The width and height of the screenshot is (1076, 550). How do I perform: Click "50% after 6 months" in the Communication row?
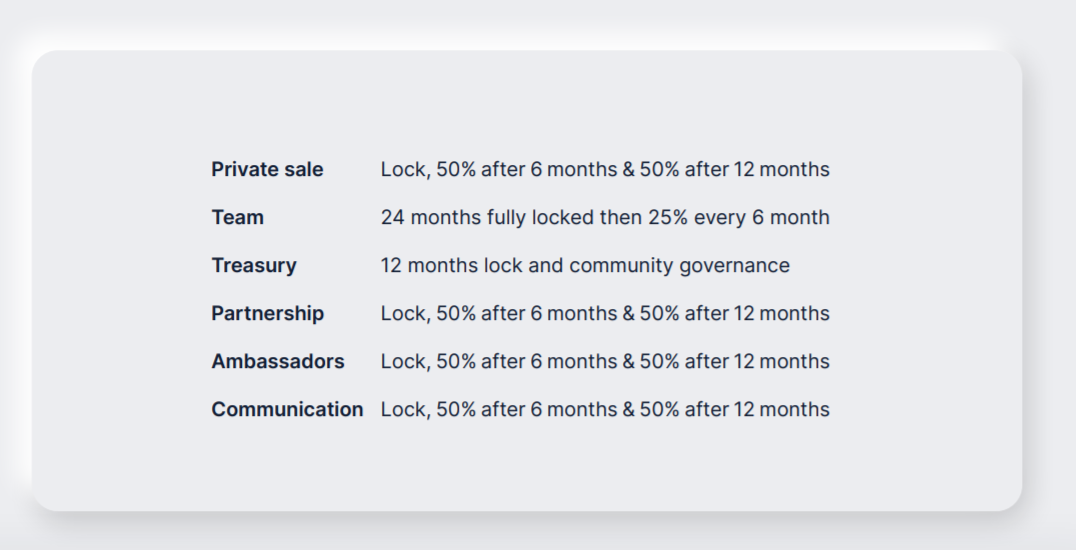[527, 409]
